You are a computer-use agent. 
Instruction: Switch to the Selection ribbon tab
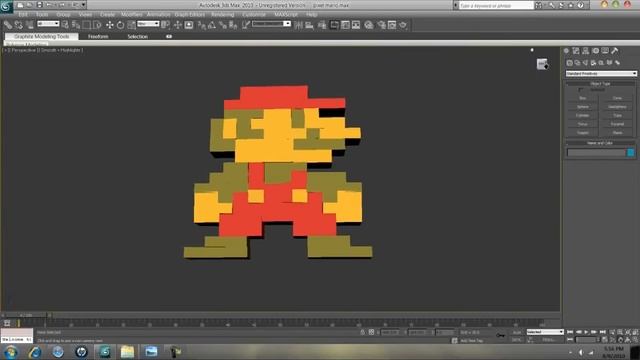click(x=137, y=36)
